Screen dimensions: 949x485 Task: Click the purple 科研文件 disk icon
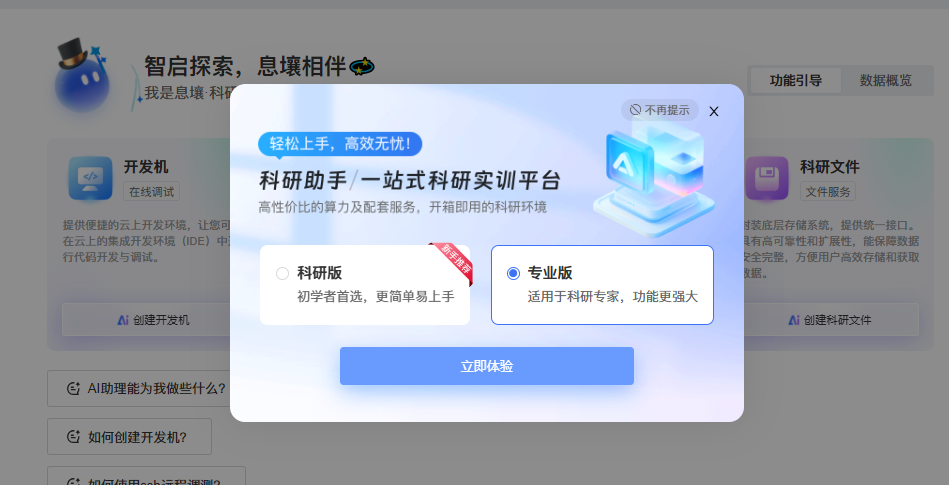(x=767, y=178)
